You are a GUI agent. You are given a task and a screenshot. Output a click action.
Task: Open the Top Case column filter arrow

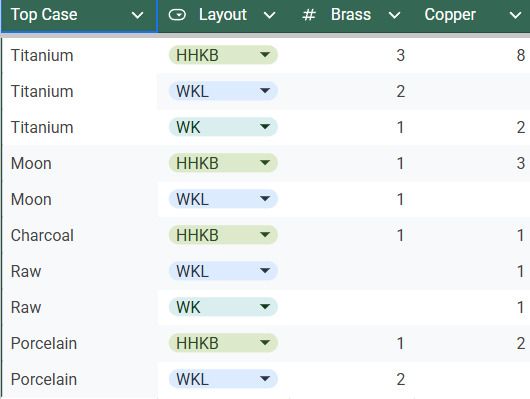pos(137,15)
